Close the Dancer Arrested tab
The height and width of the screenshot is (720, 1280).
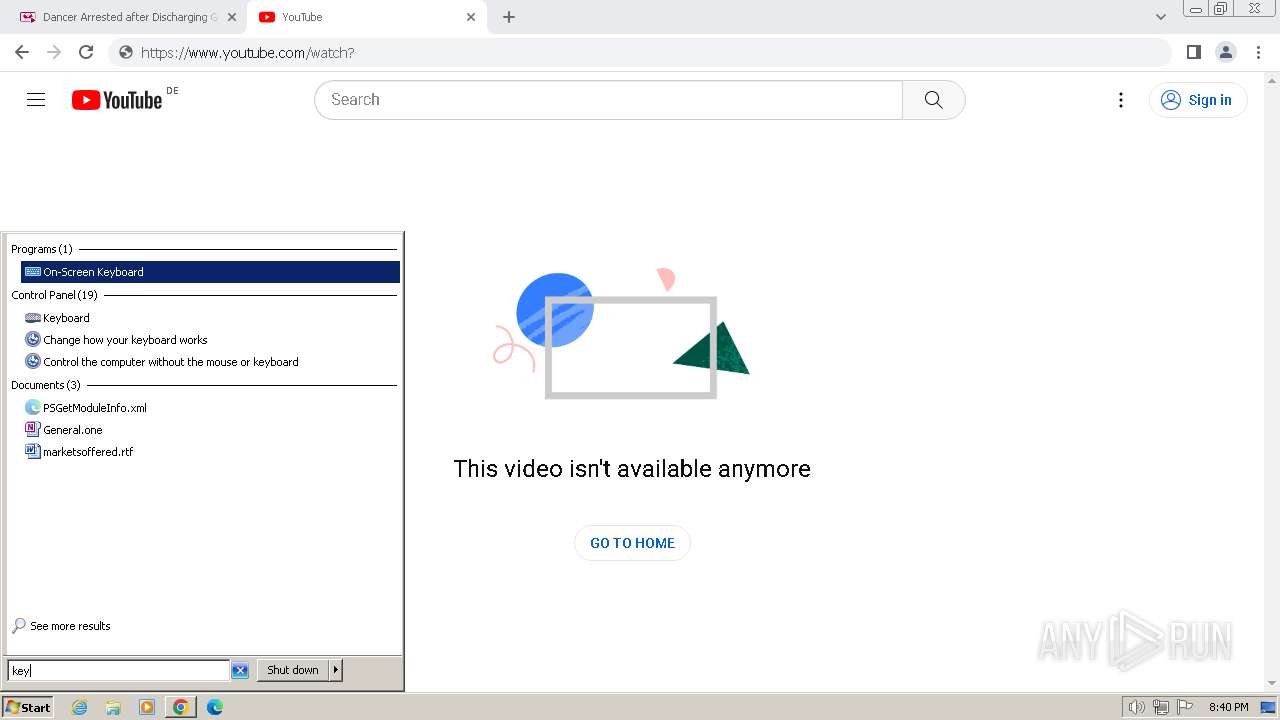(x=232, y=17)
